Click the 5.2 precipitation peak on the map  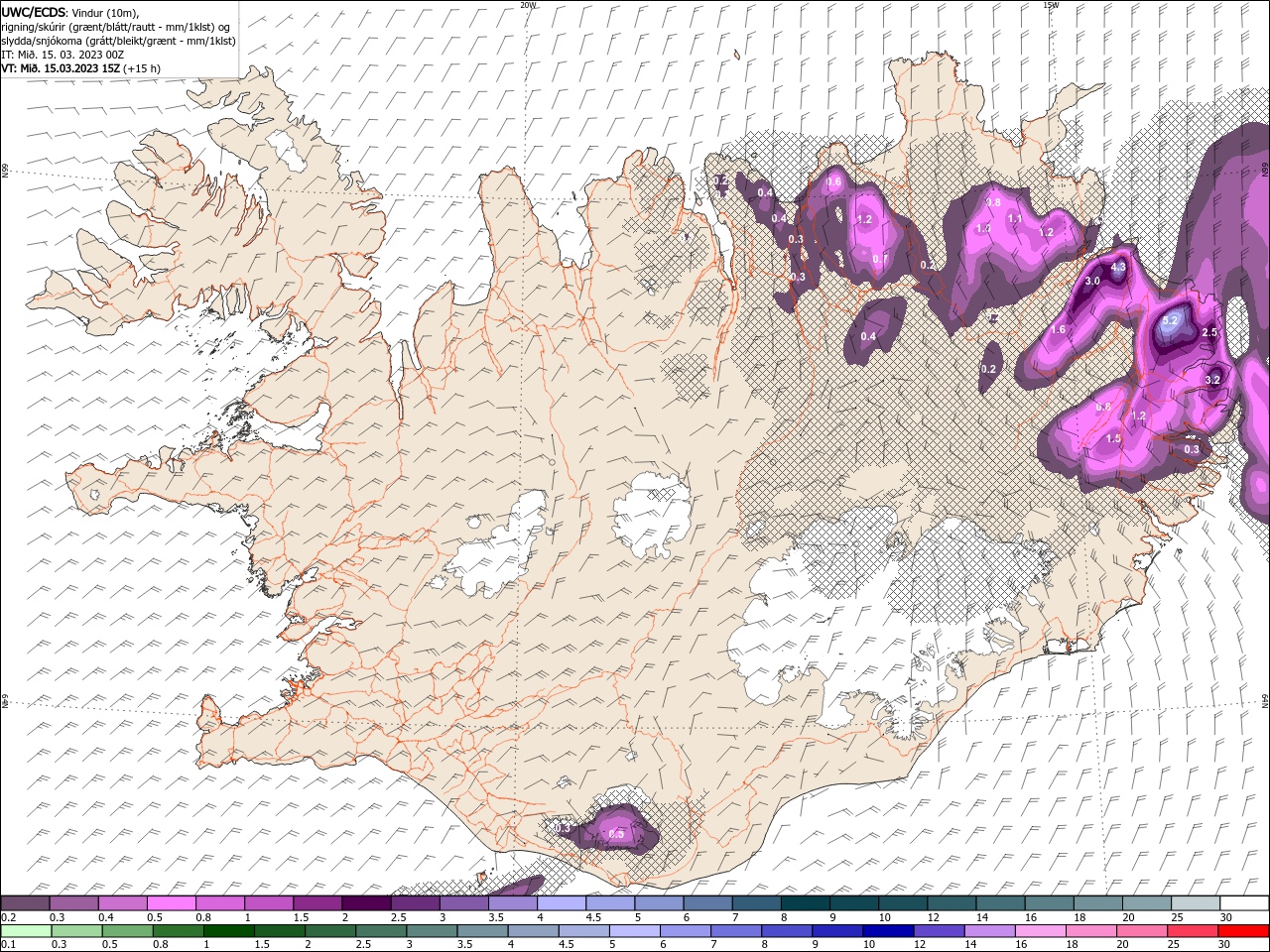click(x=1169, y=321)
